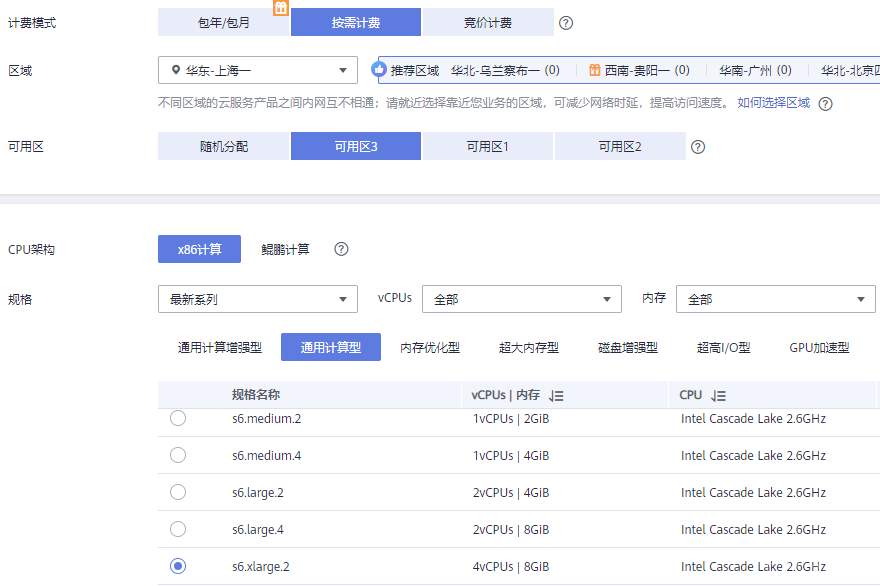Image resolution: width=880 pixels, height=586 pixels.
Task: Click 1vCPUs | 2GiB cell
Action: coord(511,419)
